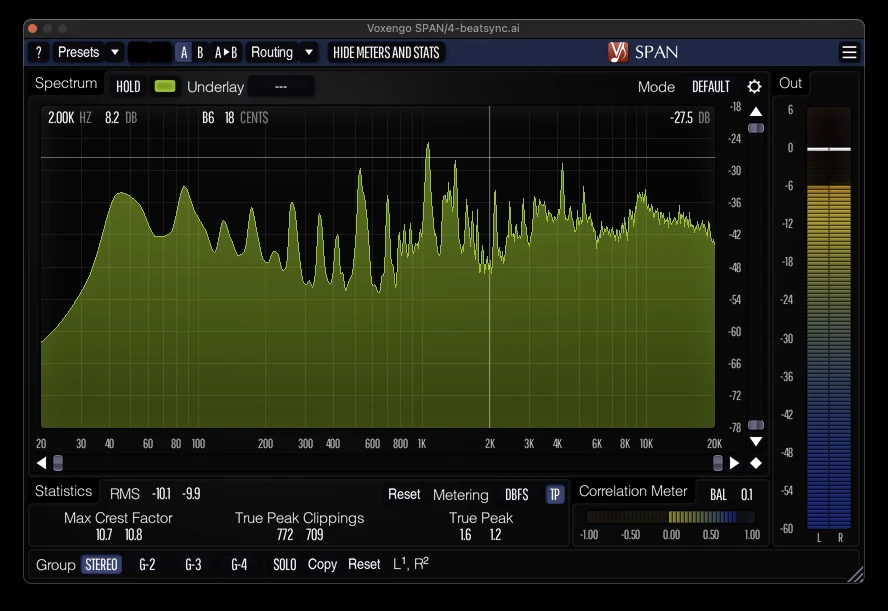Screen dimensions: 888x611
Task: Click the -27.5 DB readout
Action: pyautogui.click(x=689, y=118)
